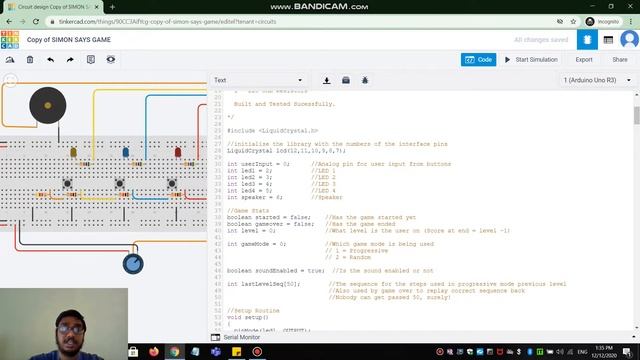This screenshot has width=640, height=360.
Task: Bookmark this page with star icon
Action: point(573,22)
